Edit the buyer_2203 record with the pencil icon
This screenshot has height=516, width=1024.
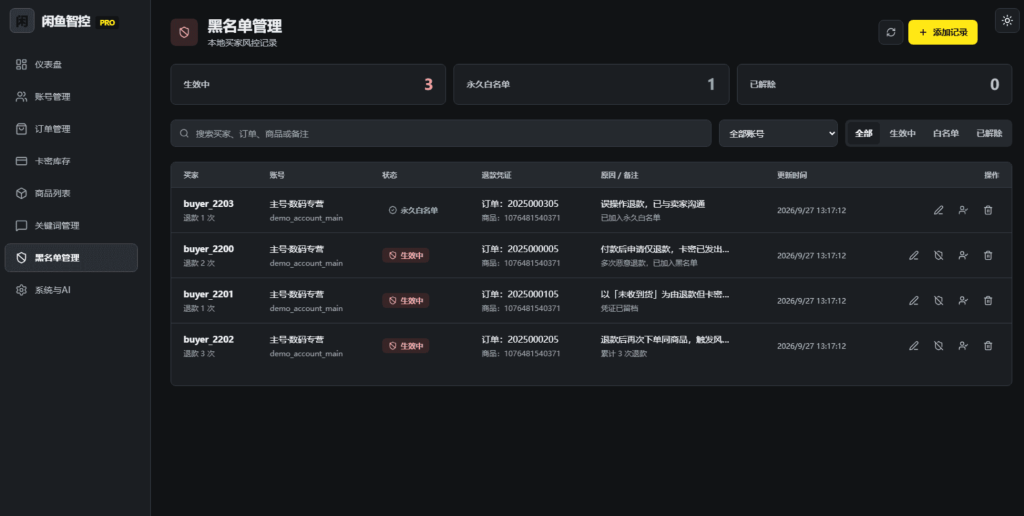coord(938,210)
